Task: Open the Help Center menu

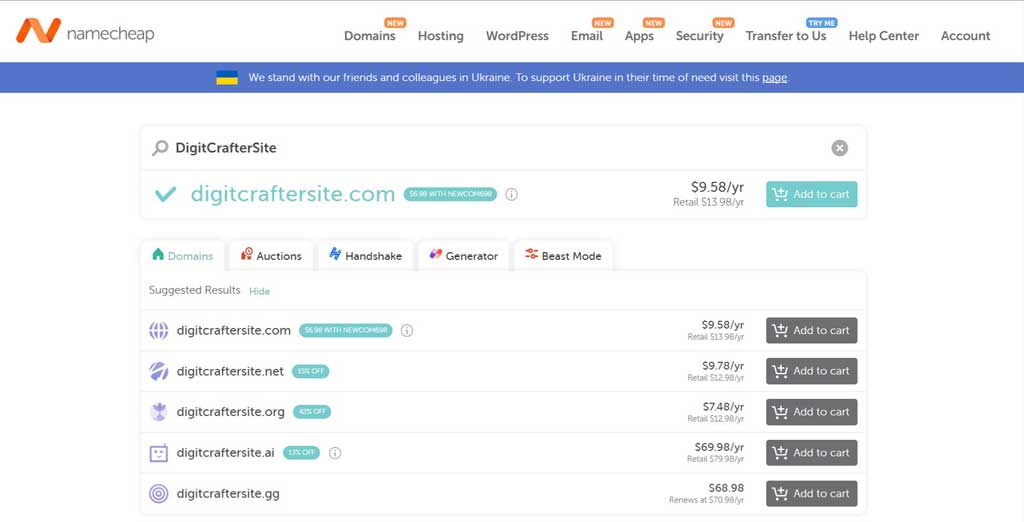Action: click(x=884, y=36)
